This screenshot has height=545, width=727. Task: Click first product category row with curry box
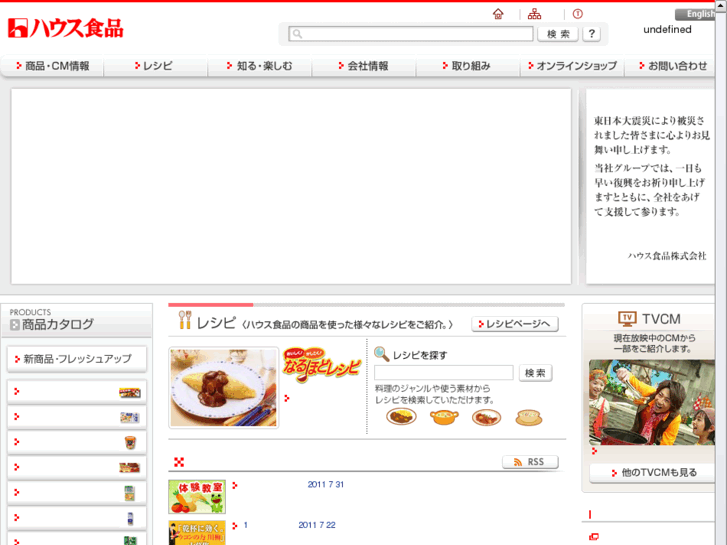tap(77, 391)
